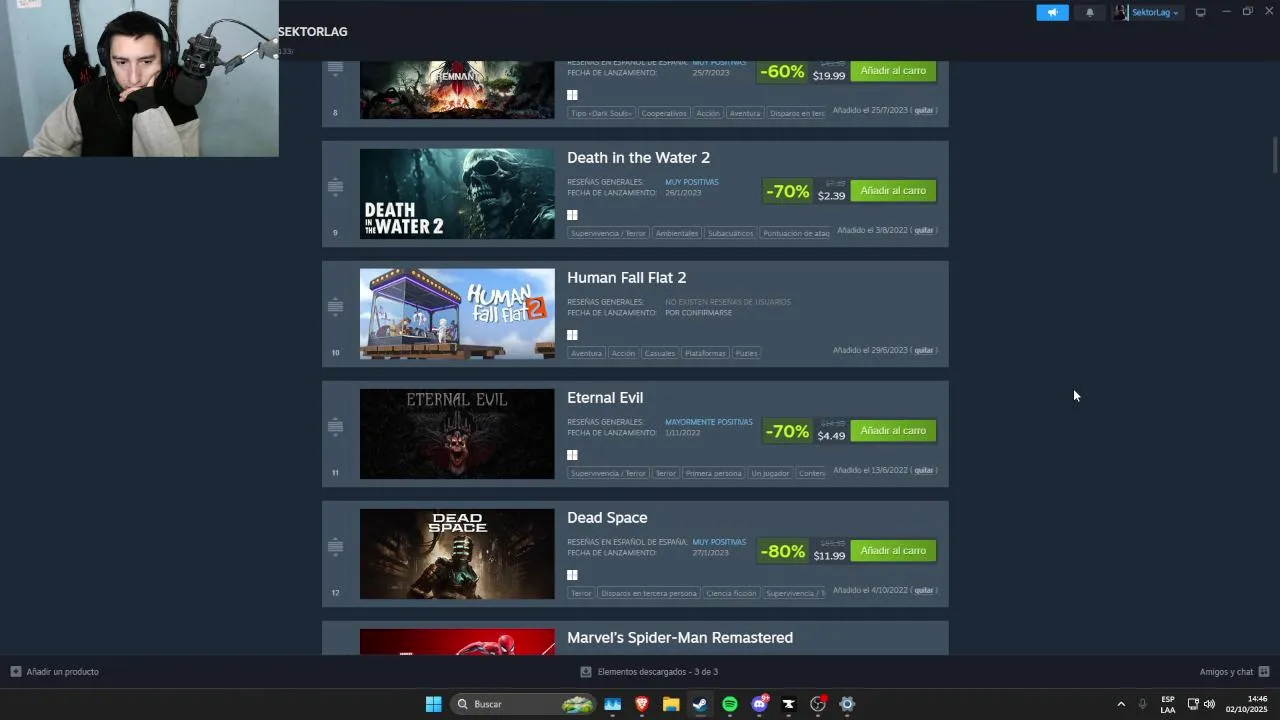
Task: Open Steam announcements megaphone button
Action: (1052, 12)
